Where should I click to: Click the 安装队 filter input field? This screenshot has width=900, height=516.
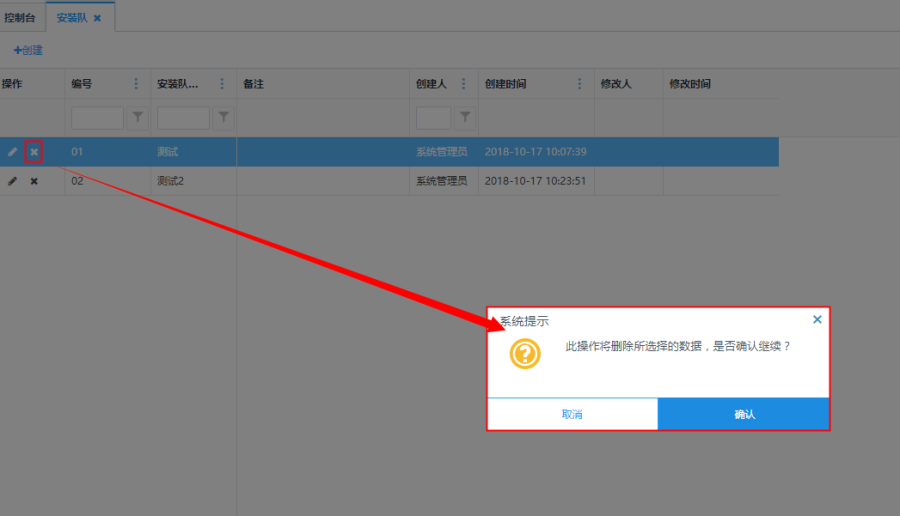[183, 118]
